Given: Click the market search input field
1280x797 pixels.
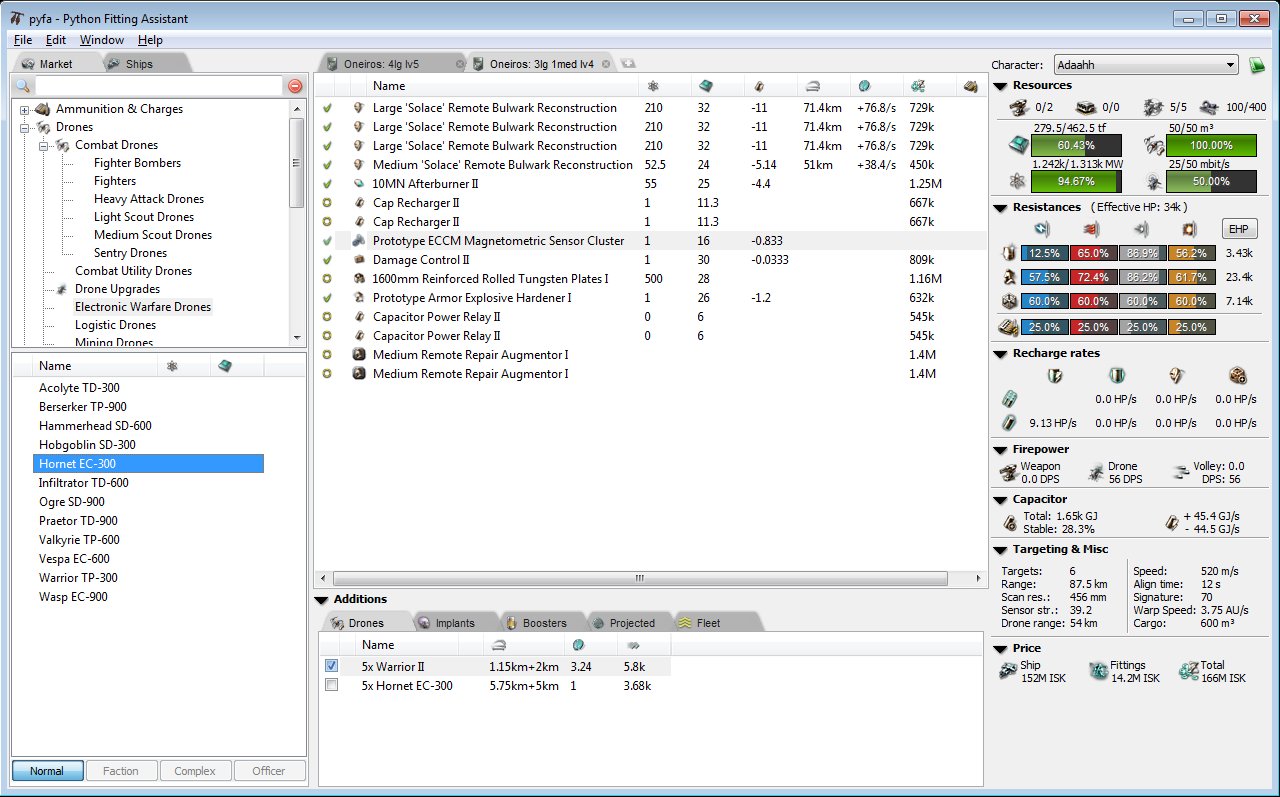Looking at the screenshot, I should [158, 86].
